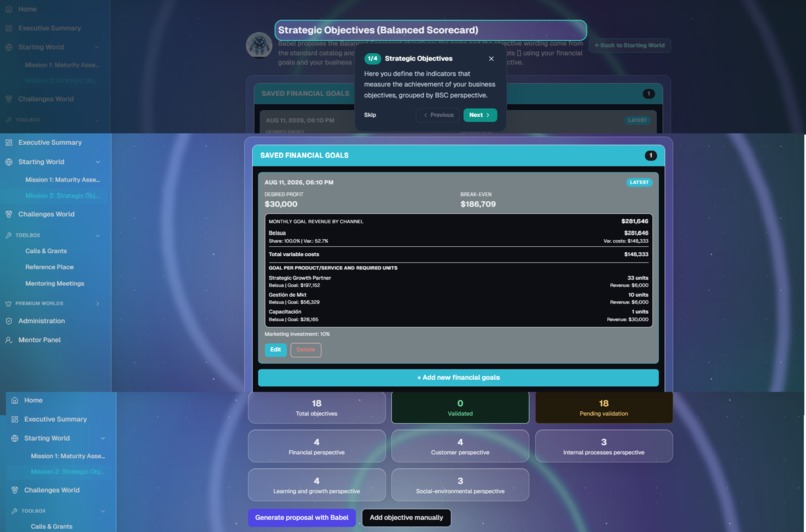
Task: Go back to Starting World button
Action: (629, 45)
